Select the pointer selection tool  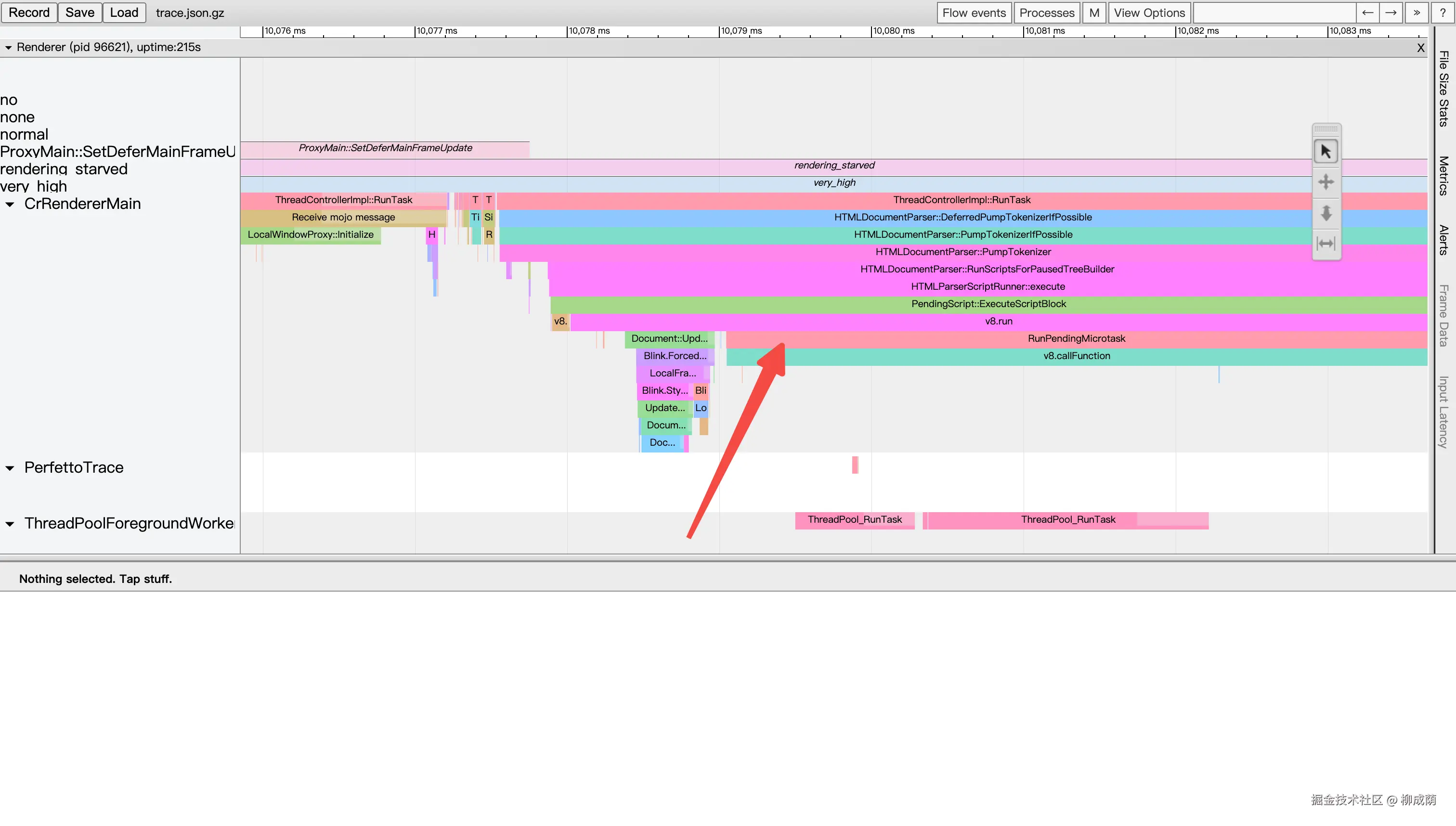(x=1326, y=152)
